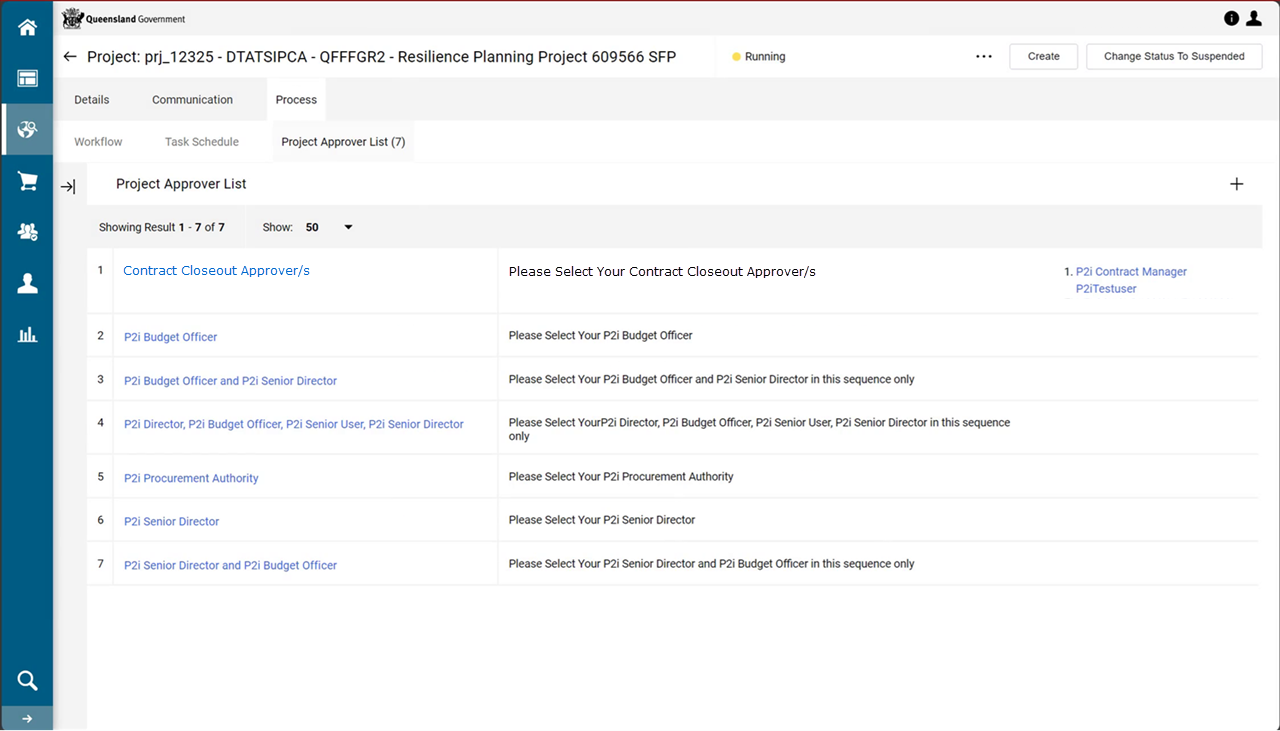Switch to the Communication tab
This screenshot has height=731, width=1280.
[192, 100]
